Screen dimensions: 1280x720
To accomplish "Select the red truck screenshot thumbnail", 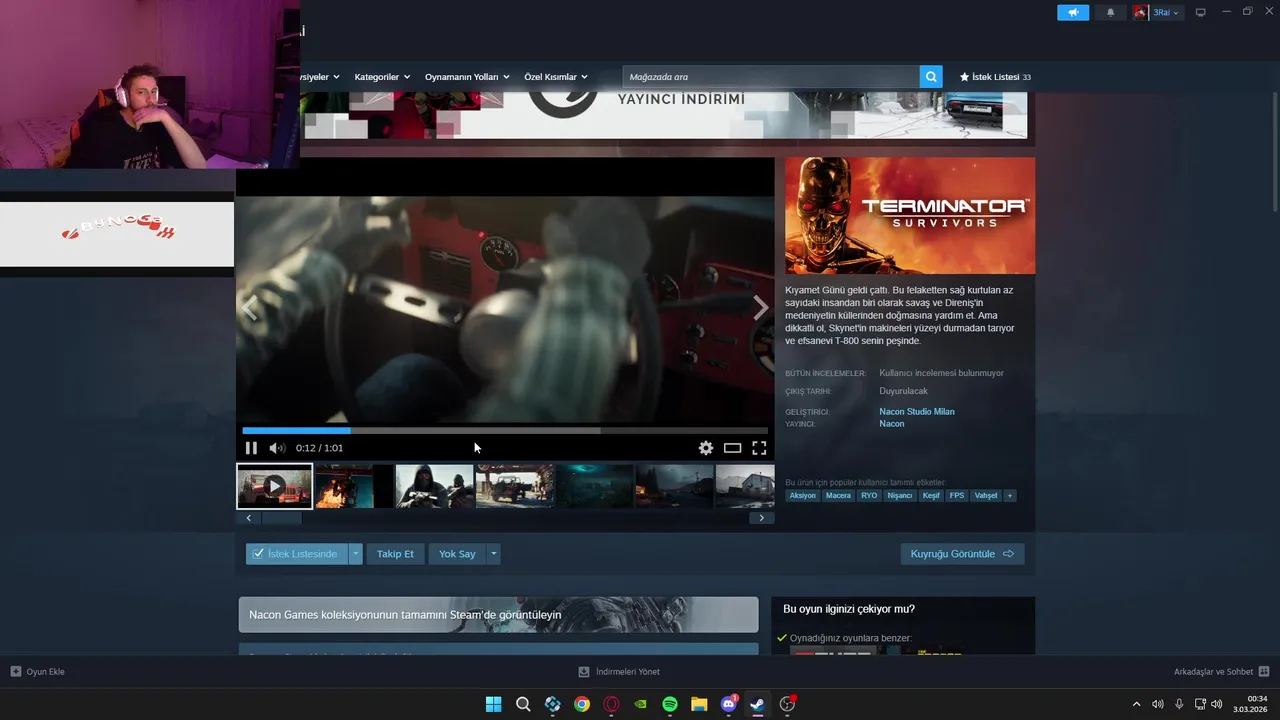I will pyautogui.click(x=514, y=486).
